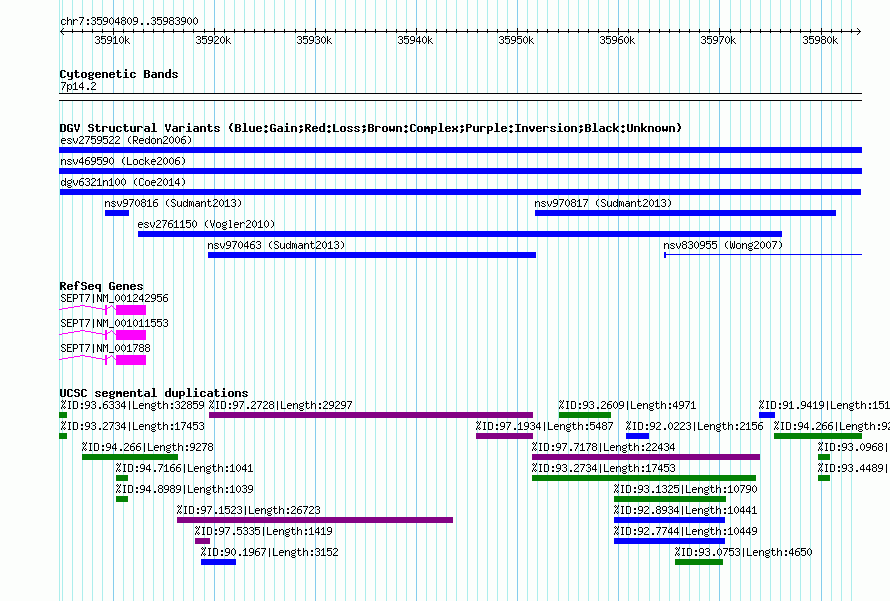The height and width of the screenshot is (601, 890).
Task: Select the Cytogenetic Bands track title
Action: (x=119, y=74)
